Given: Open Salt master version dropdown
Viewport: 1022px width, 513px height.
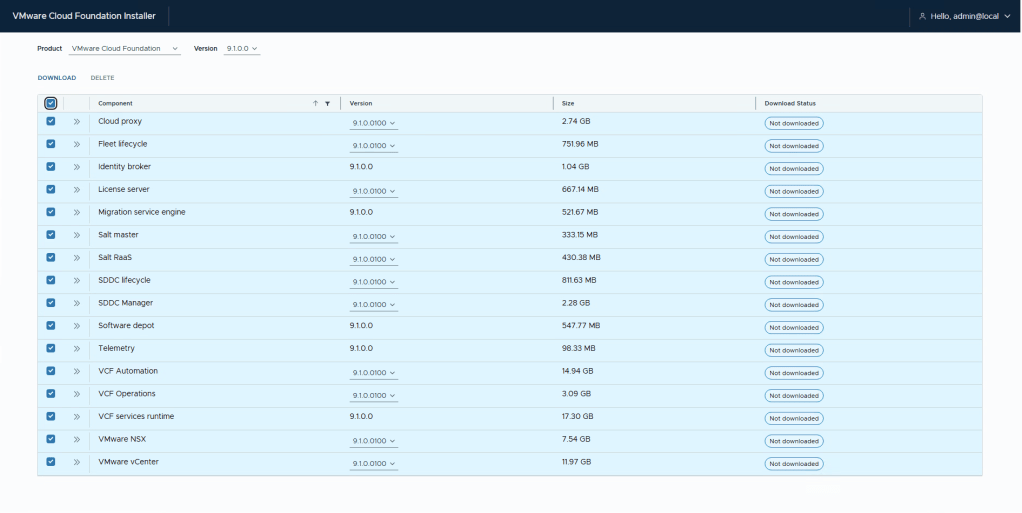Looking at the screenshot, I should pyautogui.click(x=373, y=237).
